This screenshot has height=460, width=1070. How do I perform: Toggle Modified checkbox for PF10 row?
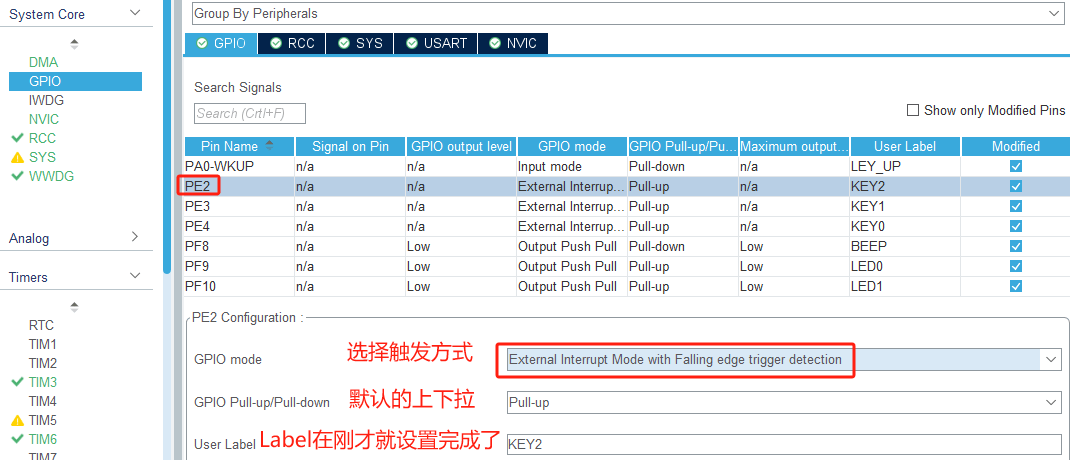1016,287
